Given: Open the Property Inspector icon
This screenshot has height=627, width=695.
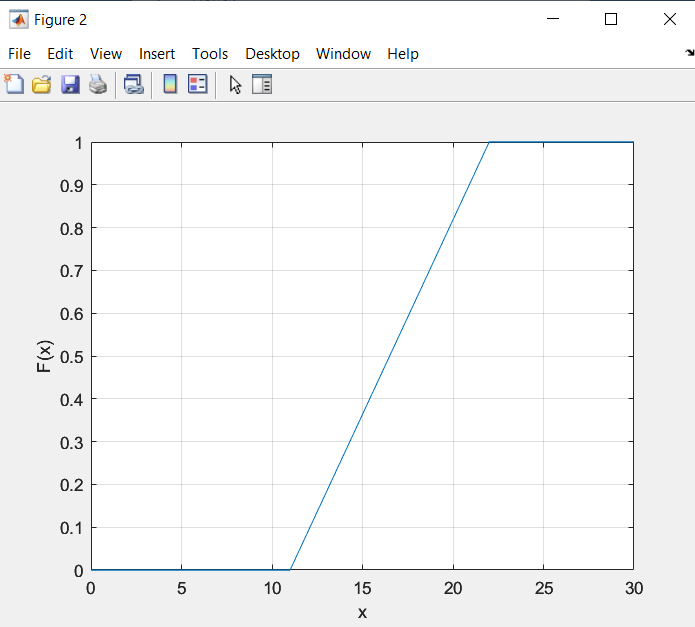Looking at the screenshot, I should point(262,84).
